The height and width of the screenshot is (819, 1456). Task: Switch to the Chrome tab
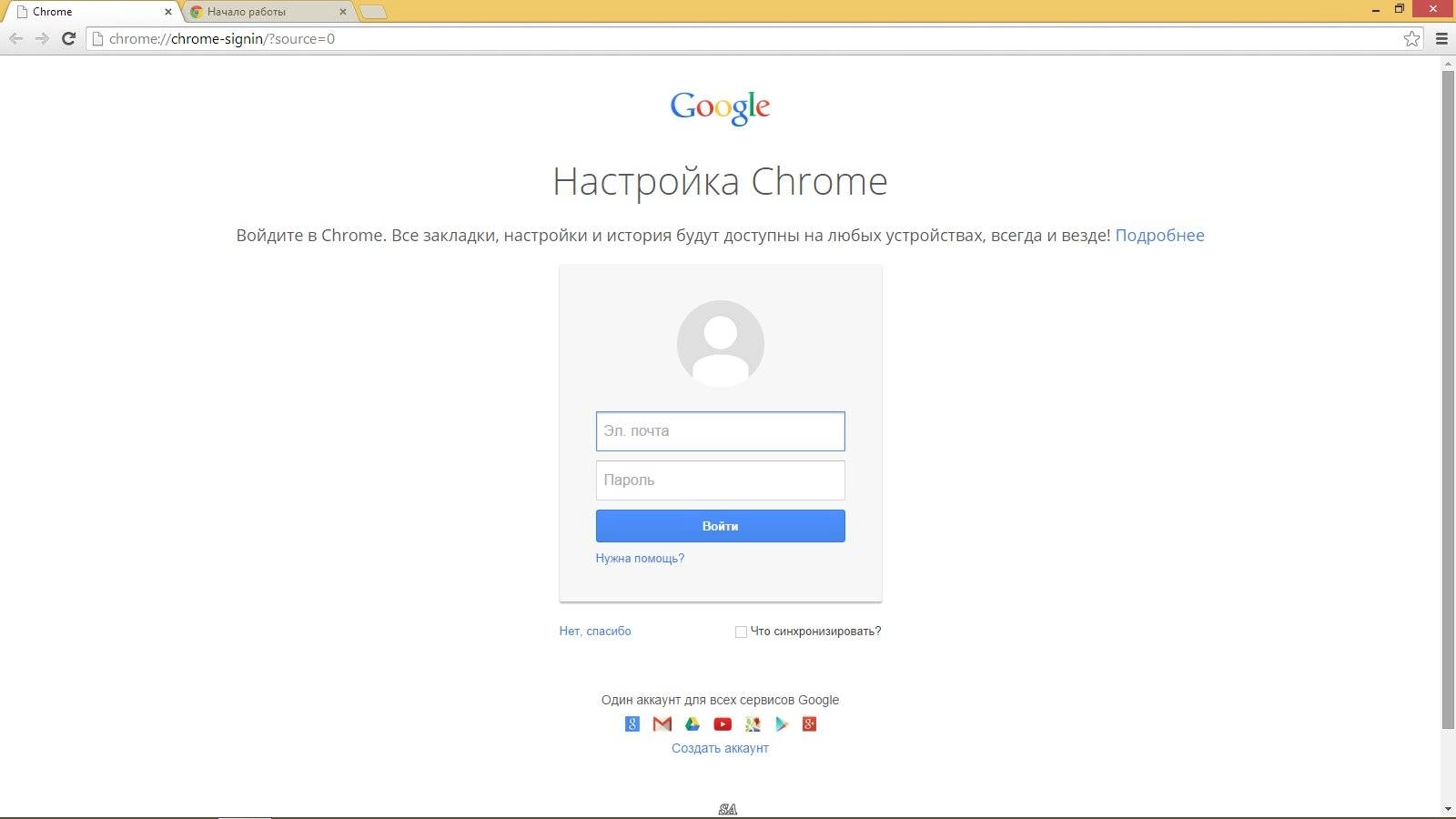[x=91, y=12]
